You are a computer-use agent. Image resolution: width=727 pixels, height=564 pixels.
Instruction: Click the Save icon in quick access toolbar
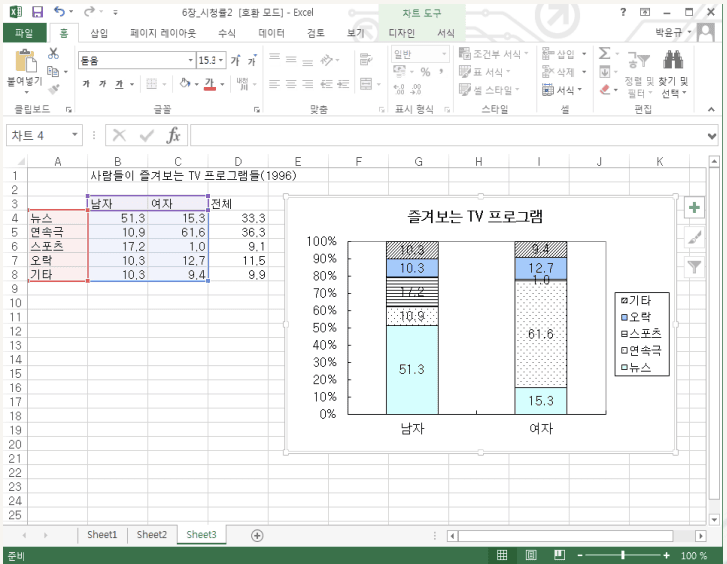pos(37,12)
